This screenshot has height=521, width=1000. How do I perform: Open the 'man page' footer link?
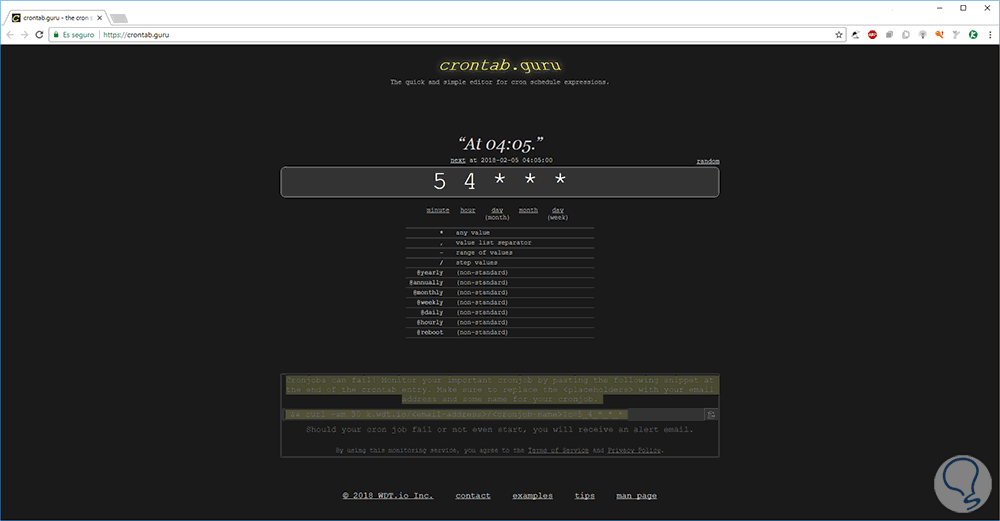click(636, 495)
